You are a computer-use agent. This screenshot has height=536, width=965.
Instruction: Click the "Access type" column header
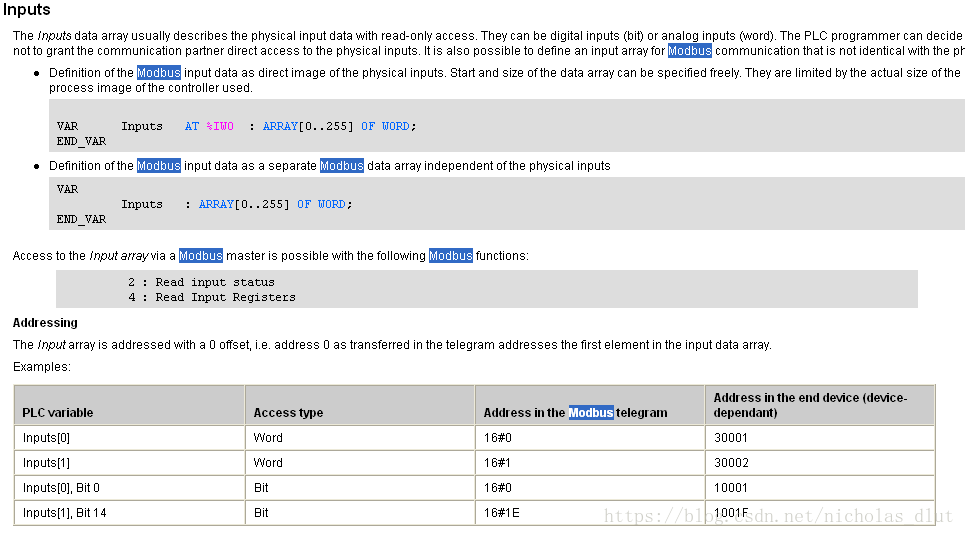[x=288, y=412]
